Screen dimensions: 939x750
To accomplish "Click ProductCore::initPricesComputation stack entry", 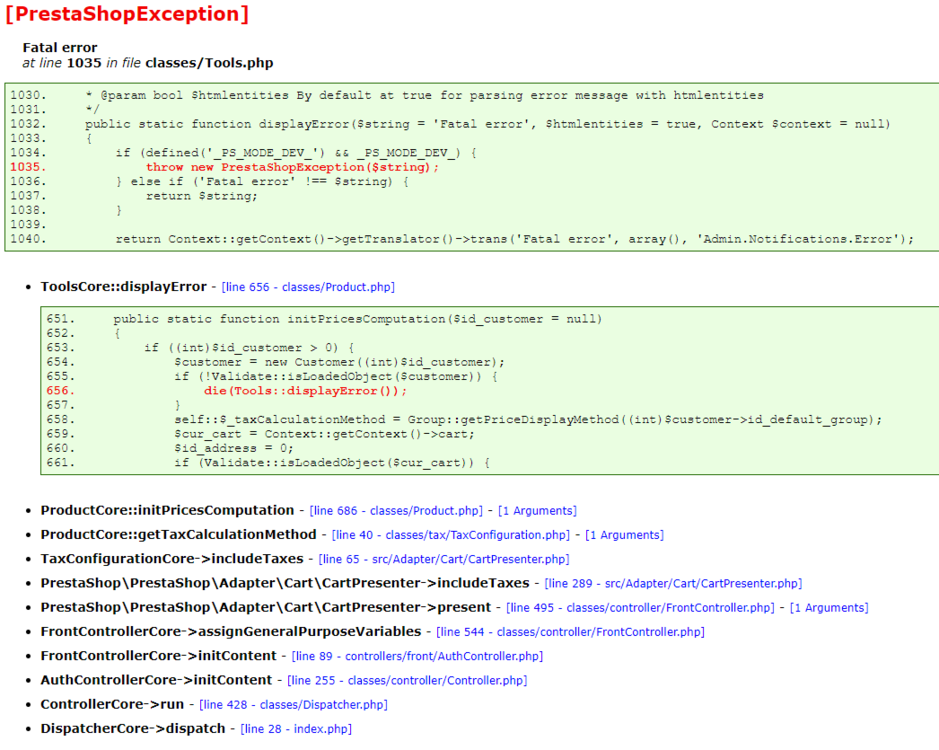I will point(167,510).
